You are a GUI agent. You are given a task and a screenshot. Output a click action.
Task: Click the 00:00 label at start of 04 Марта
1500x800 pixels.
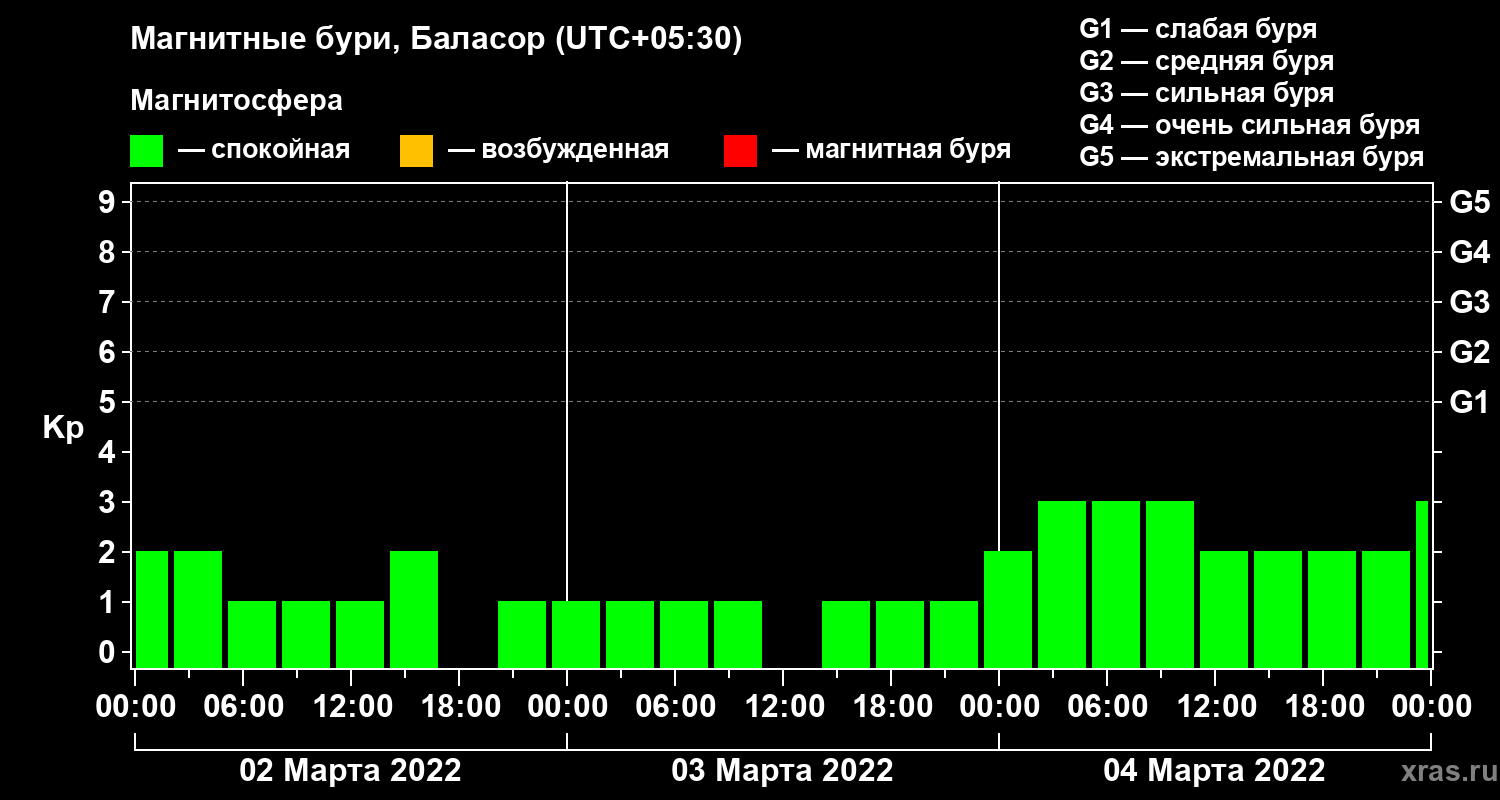999,706
